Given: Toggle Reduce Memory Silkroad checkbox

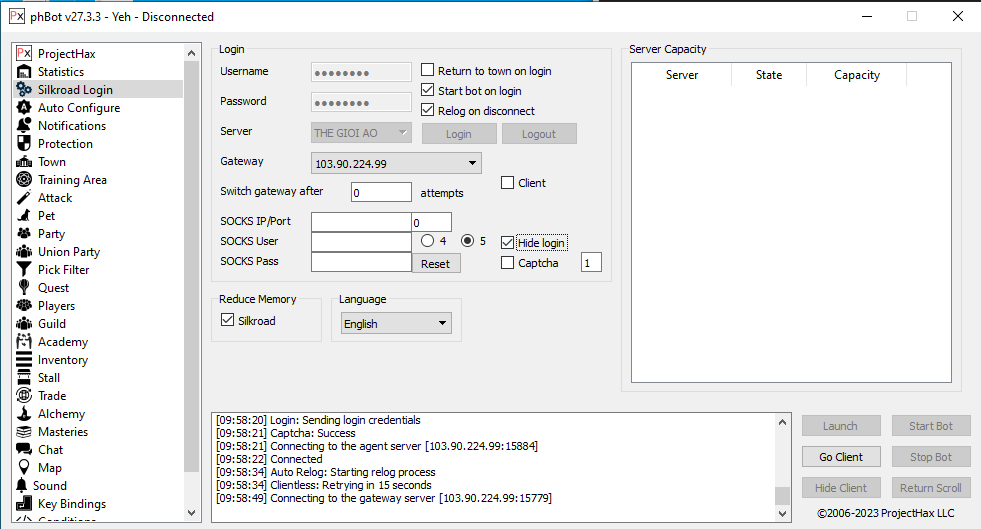Looking at the screenshot, I should point(227,321).
